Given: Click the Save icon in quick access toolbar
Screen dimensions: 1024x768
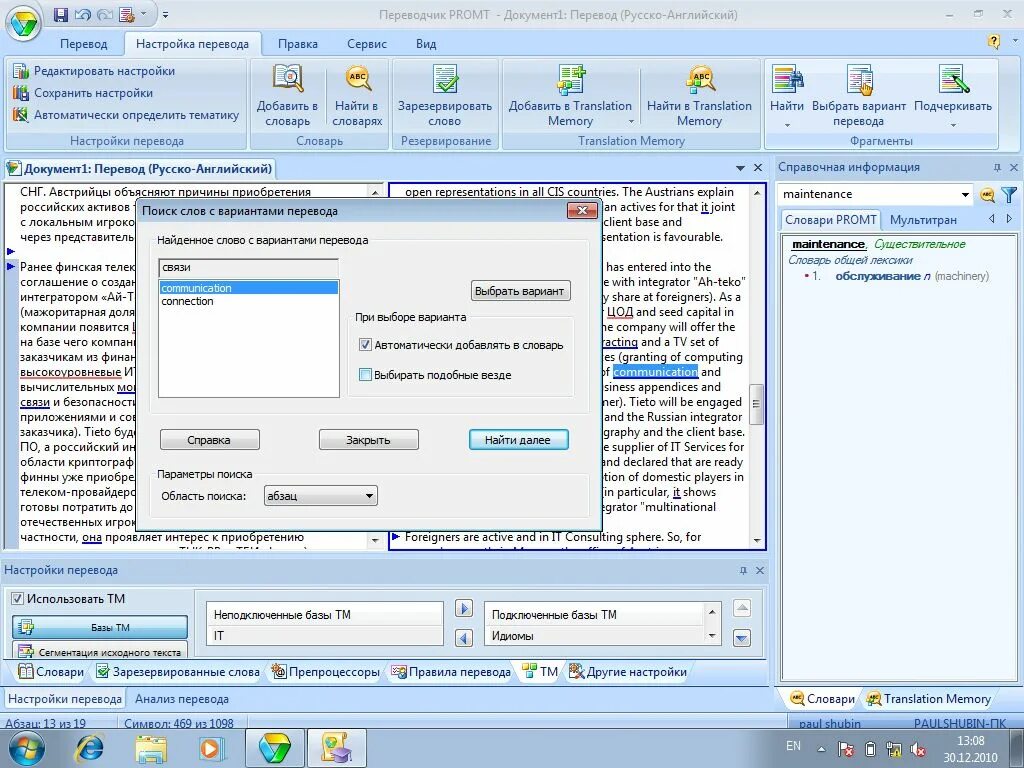Looking at the screenshot, I should (60, 14).
